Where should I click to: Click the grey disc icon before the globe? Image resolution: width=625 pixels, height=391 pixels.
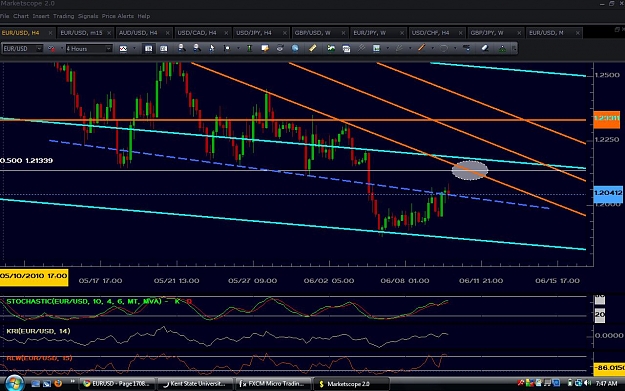(x=280, y=48)
